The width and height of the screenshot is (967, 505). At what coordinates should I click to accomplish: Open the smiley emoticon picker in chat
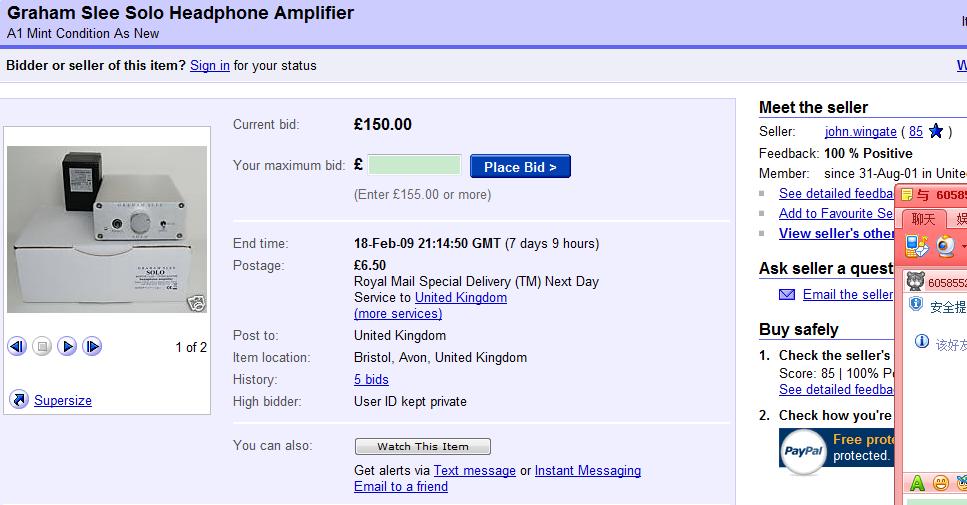coord(940,483)
